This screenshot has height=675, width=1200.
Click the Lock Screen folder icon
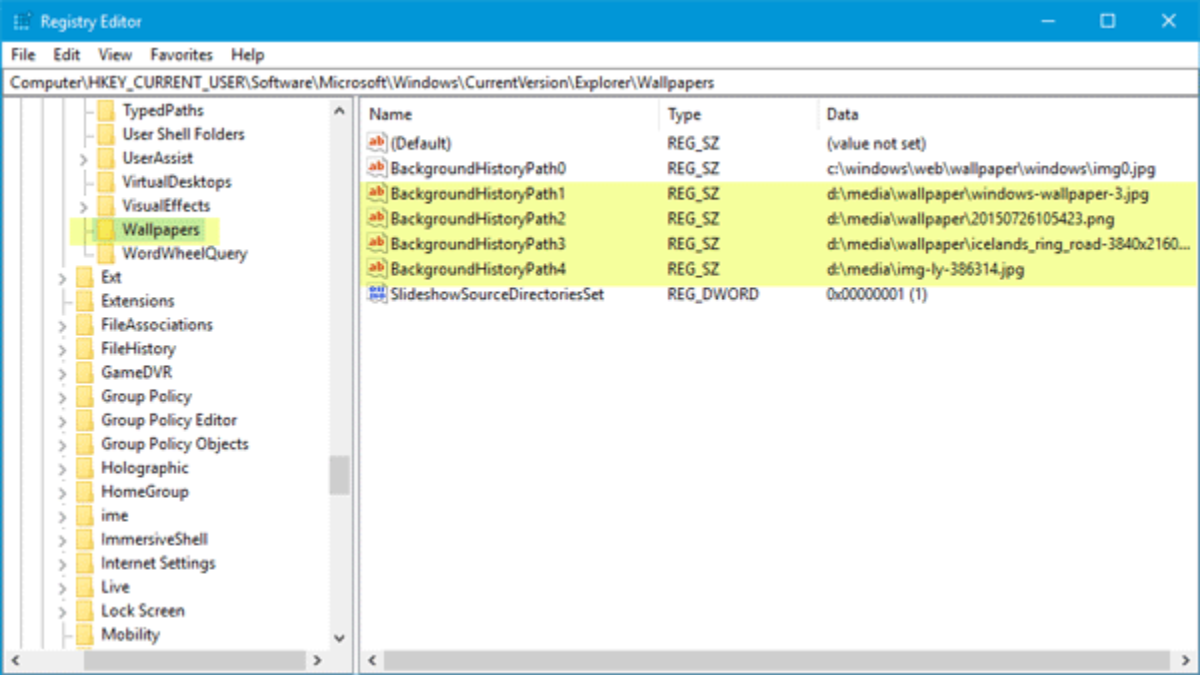coord(84,611)
